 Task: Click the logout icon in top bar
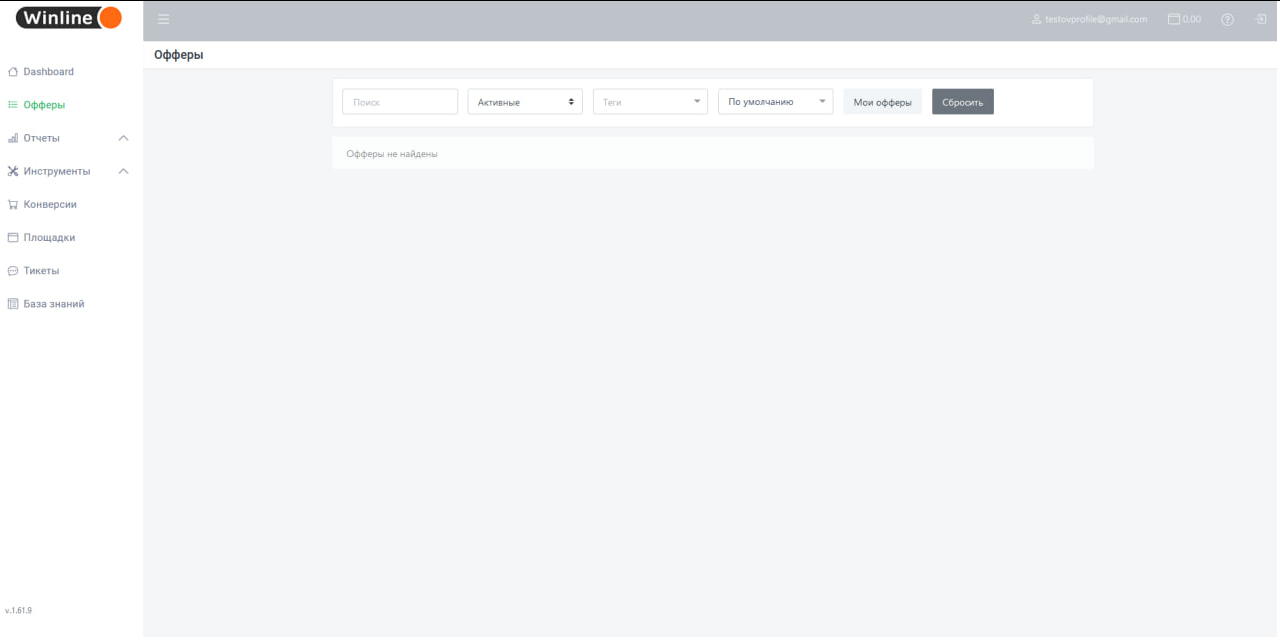pos(1260,19)
